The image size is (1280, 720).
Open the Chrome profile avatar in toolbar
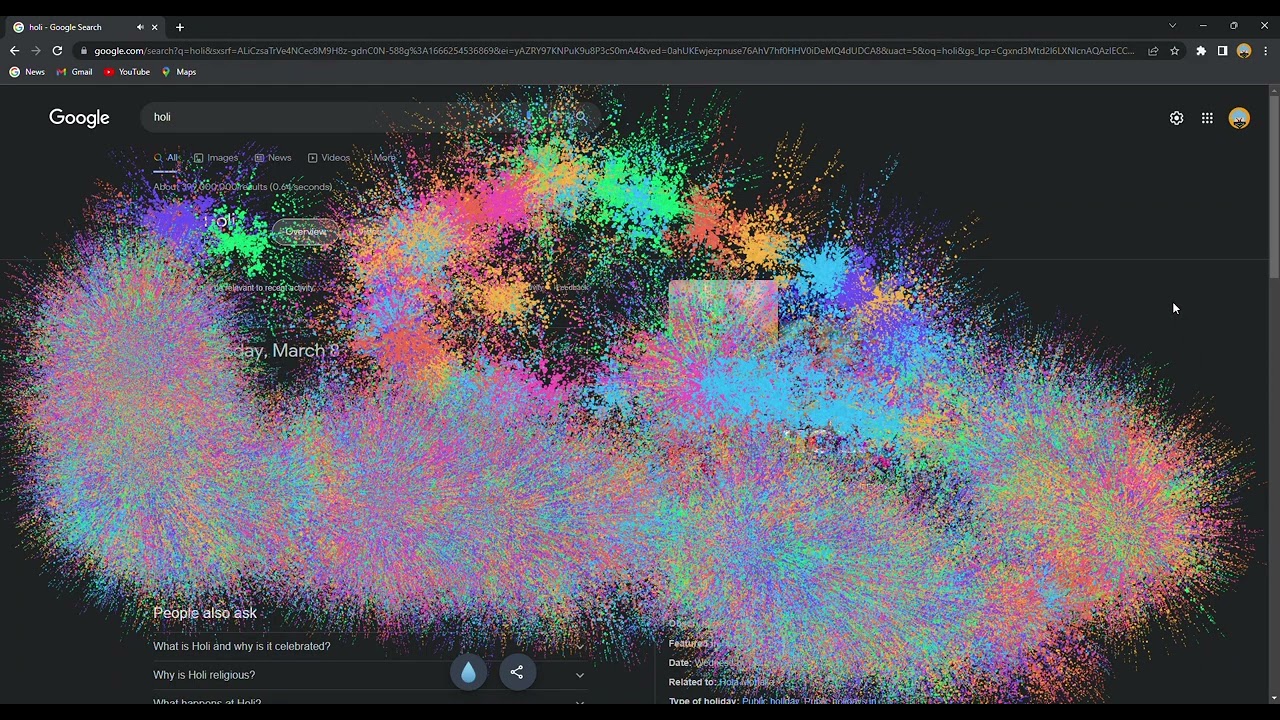click(x=1244, y=51)
